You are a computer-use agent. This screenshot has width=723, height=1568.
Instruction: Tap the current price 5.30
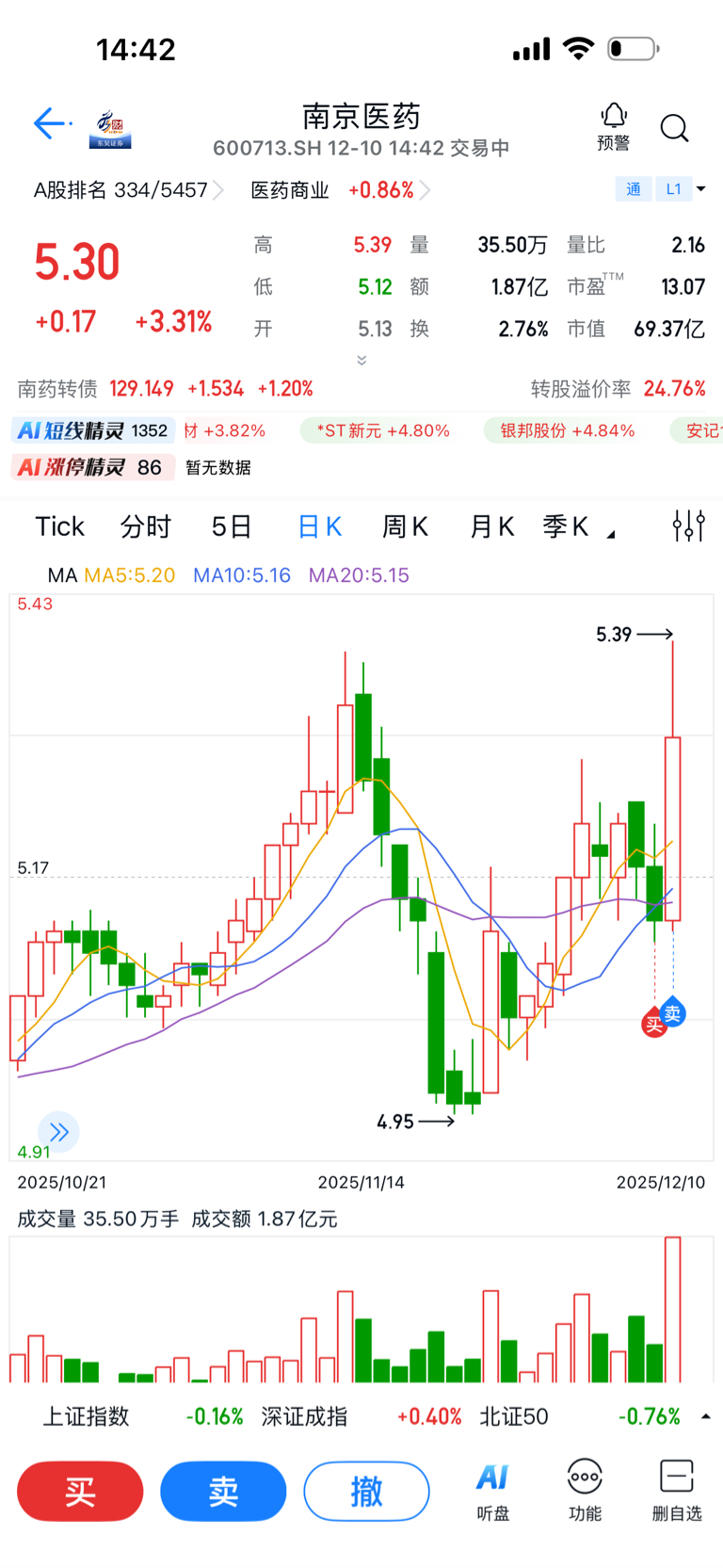[77, 262]
